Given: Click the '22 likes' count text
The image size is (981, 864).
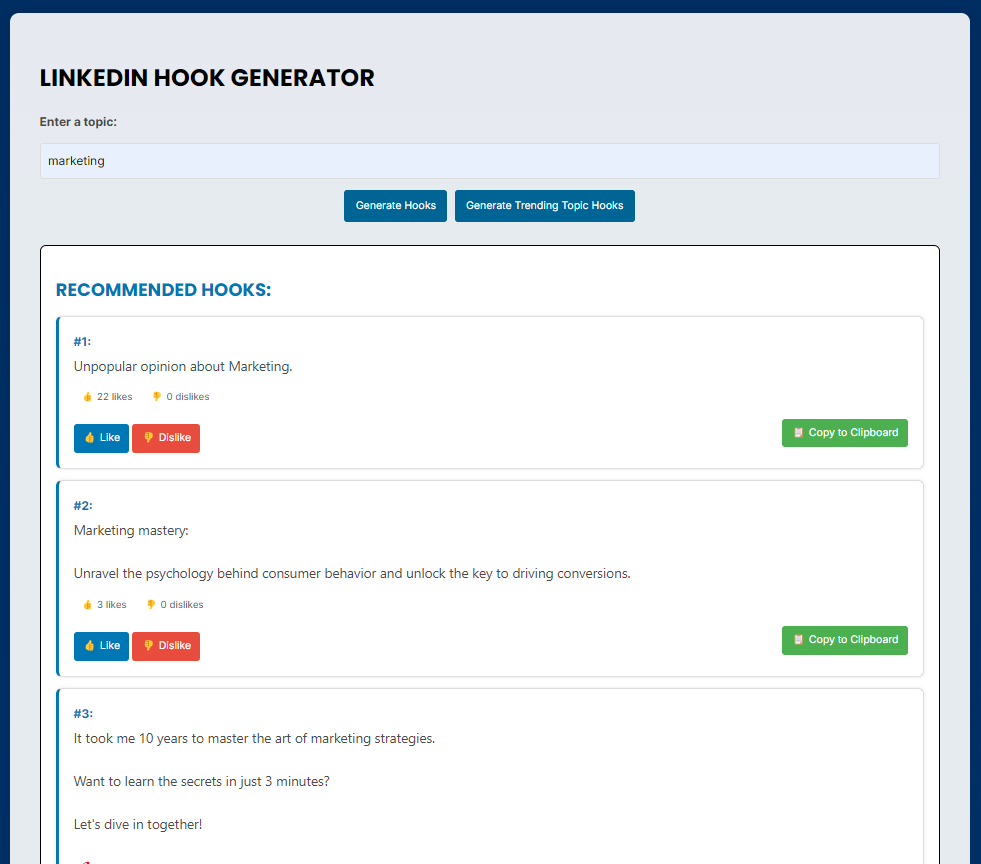Looking at the screenshot, I should tap(114, 397).
